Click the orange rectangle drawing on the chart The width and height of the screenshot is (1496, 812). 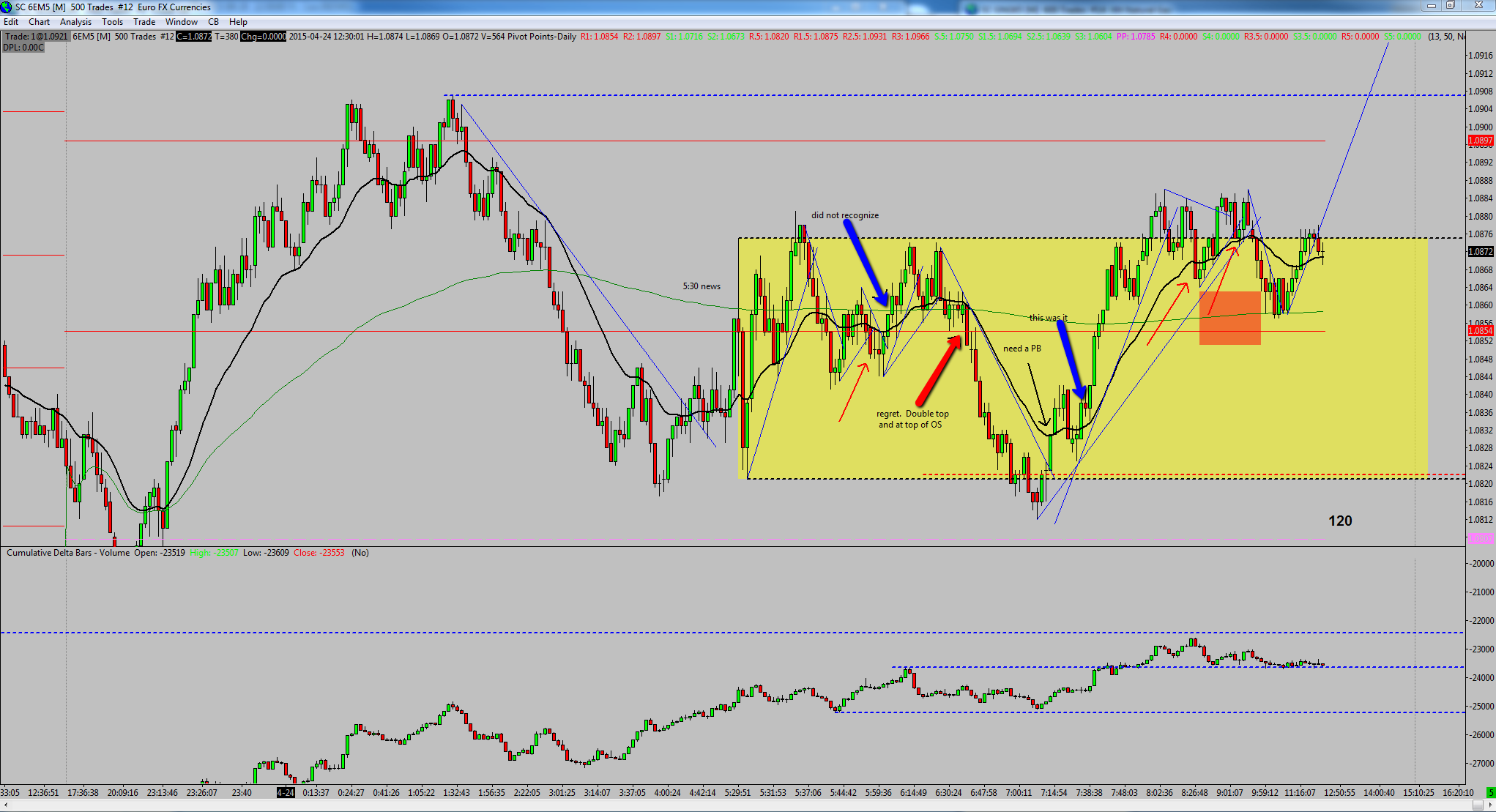point(1230,318)
